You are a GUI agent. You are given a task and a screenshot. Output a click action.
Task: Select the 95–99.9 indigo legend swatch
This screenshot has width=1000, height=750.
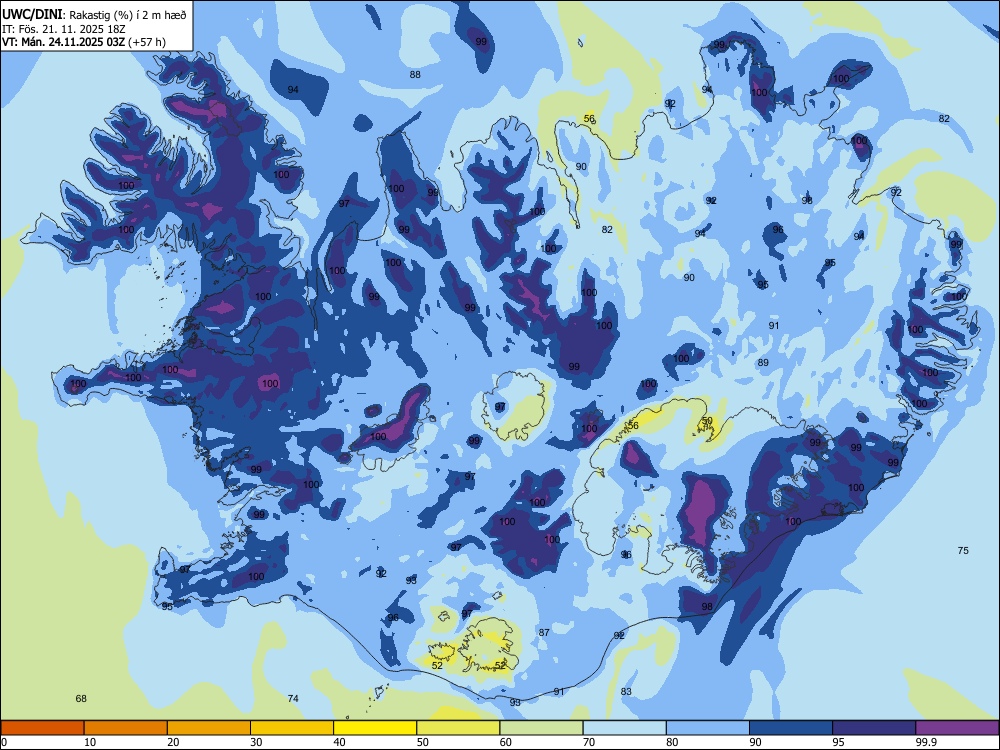[874, 728]
